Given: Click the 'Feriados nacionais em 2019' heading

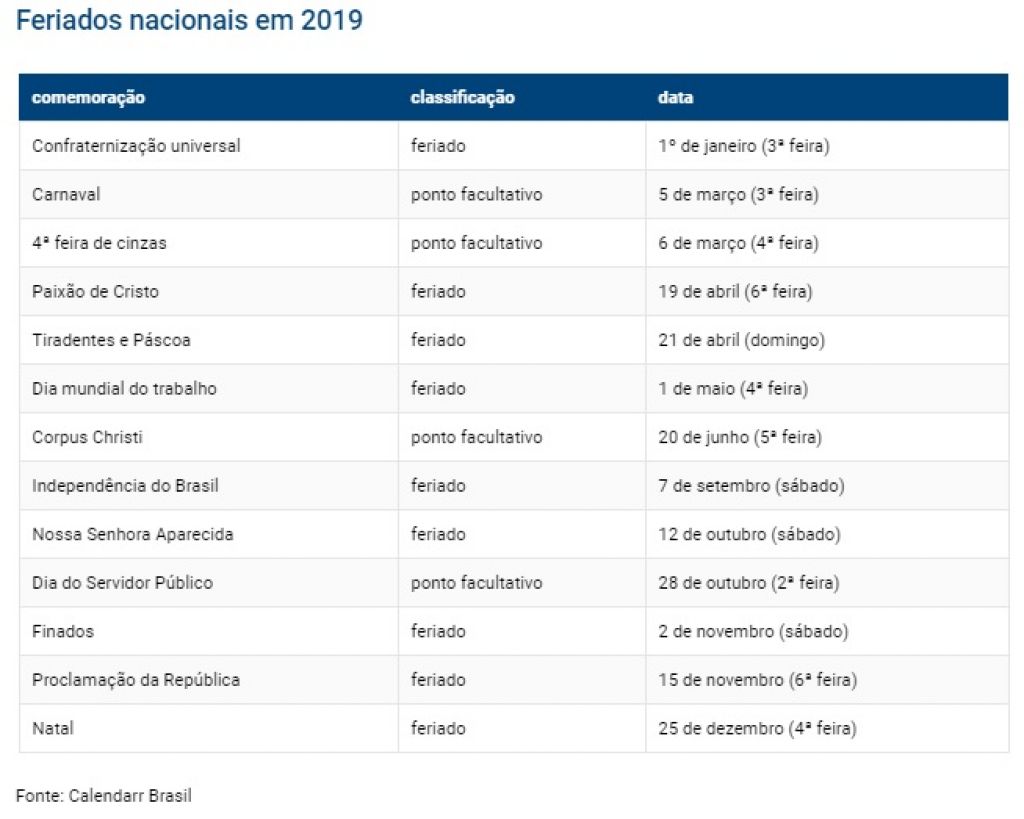Looking at the screenshot, I should 189,20.
